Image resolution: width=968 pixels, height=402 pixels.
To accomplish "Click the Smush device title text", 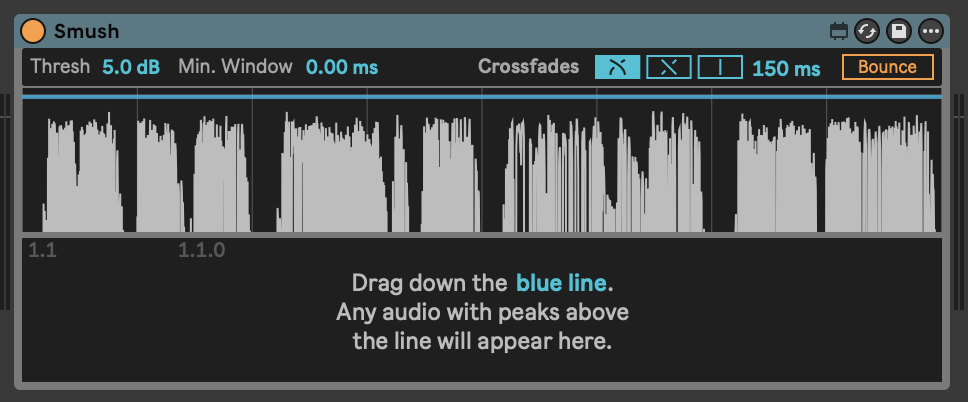I will click(x=87, y=31).
